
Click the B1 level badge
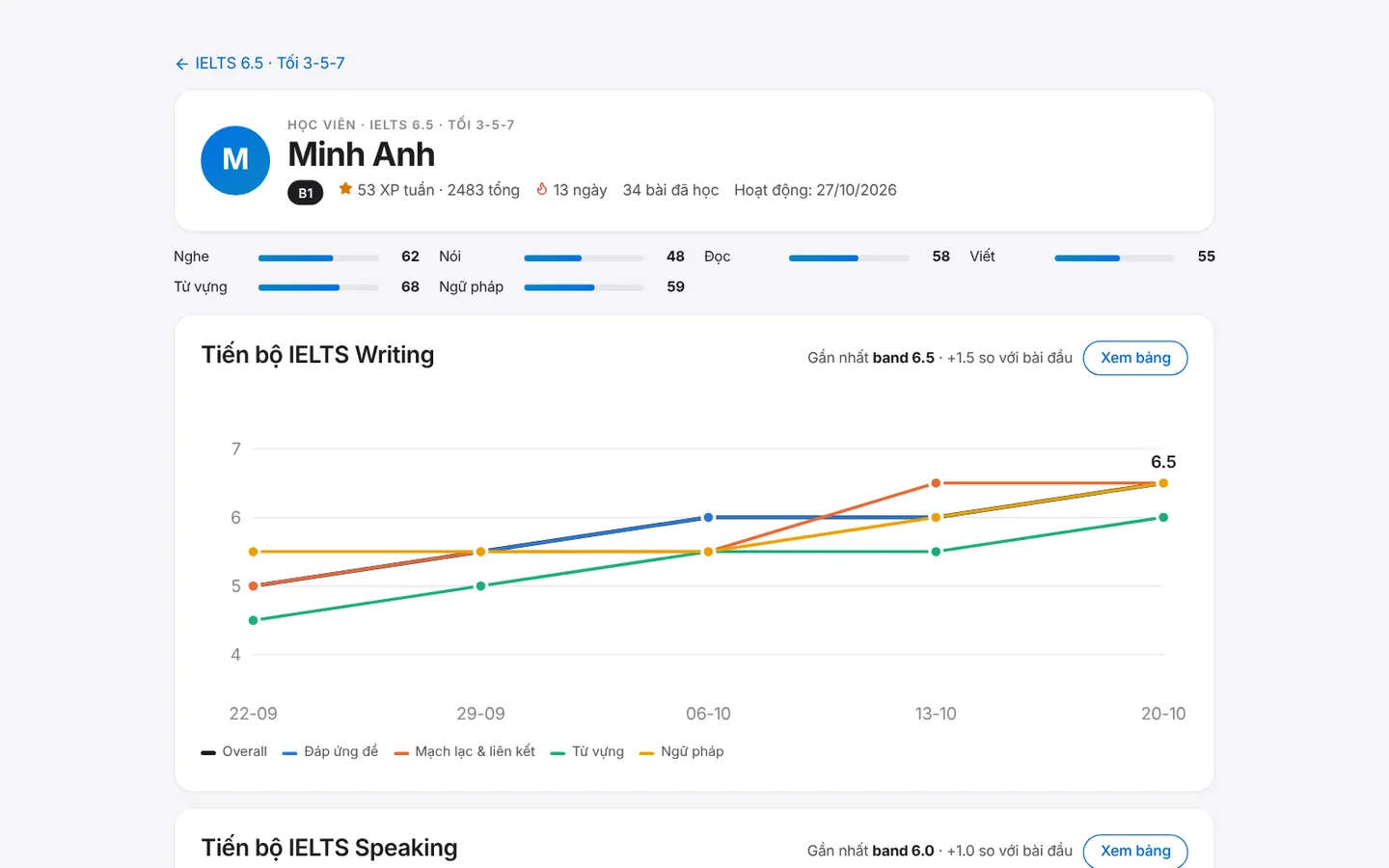305,193
